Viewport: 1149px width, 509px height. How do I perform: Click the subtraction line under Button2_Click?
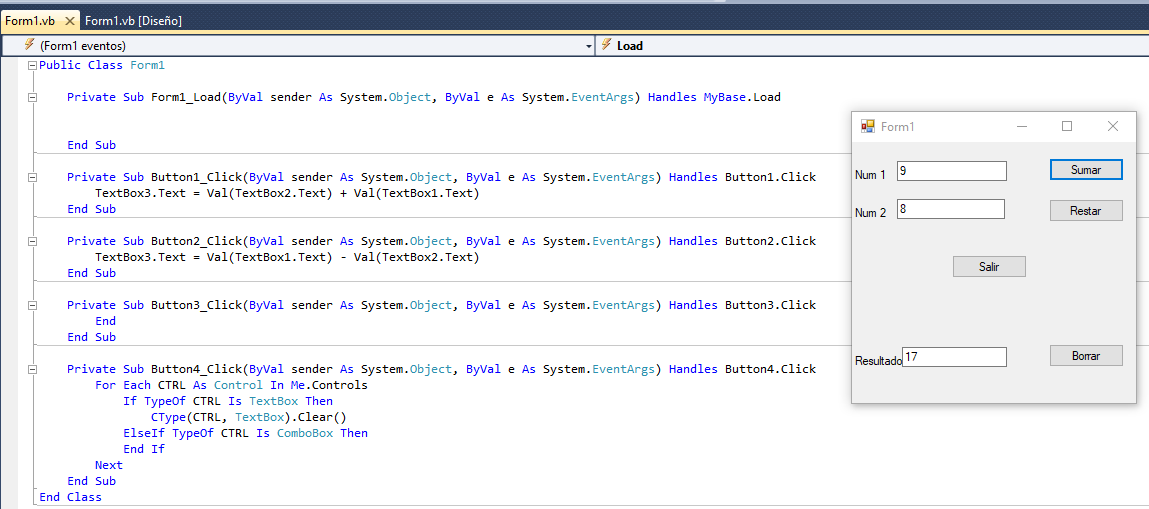pyautogui.click(x=287, y=258)
